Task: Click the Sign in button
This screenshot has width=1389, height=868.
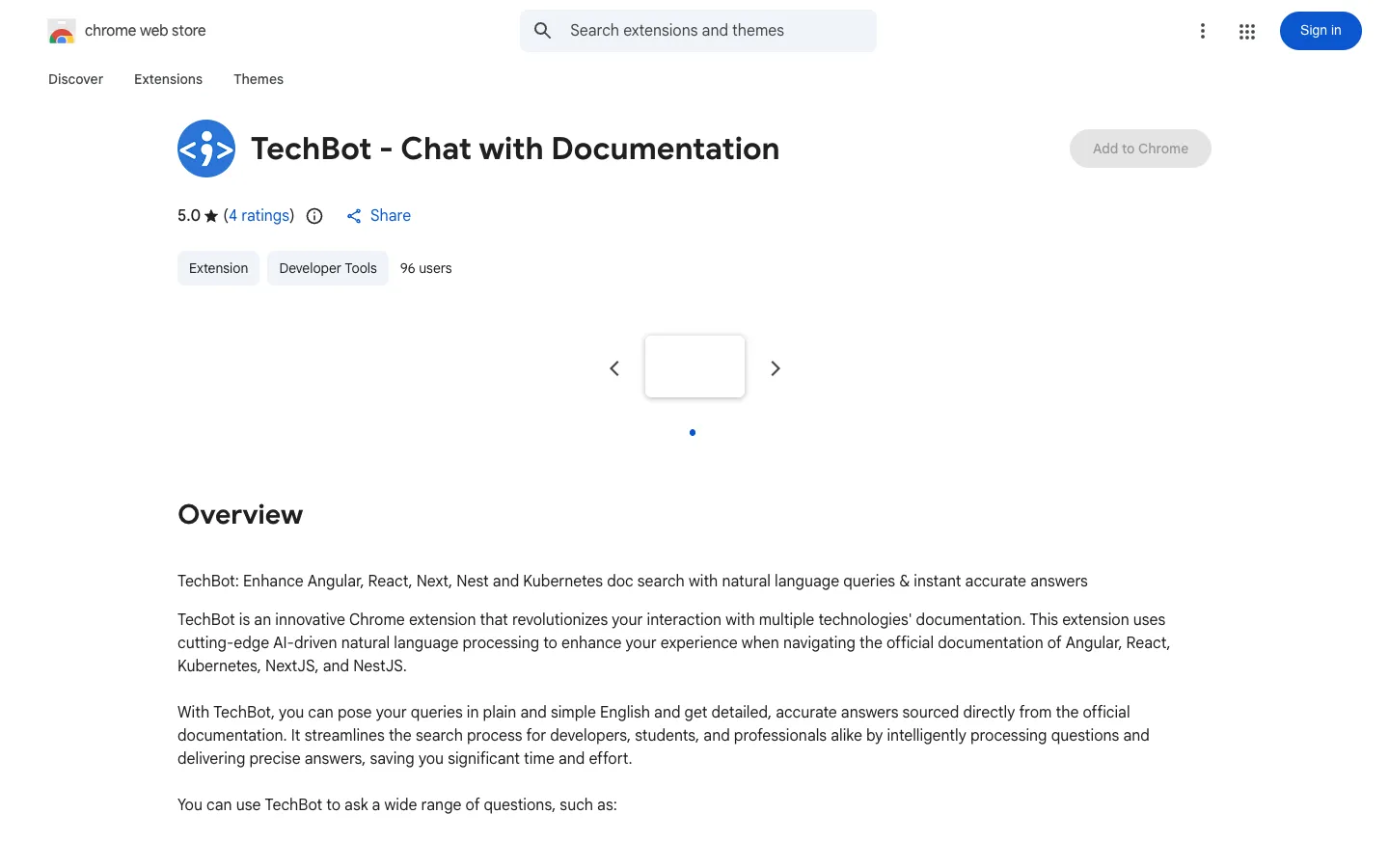Action: click(1321, 31)
